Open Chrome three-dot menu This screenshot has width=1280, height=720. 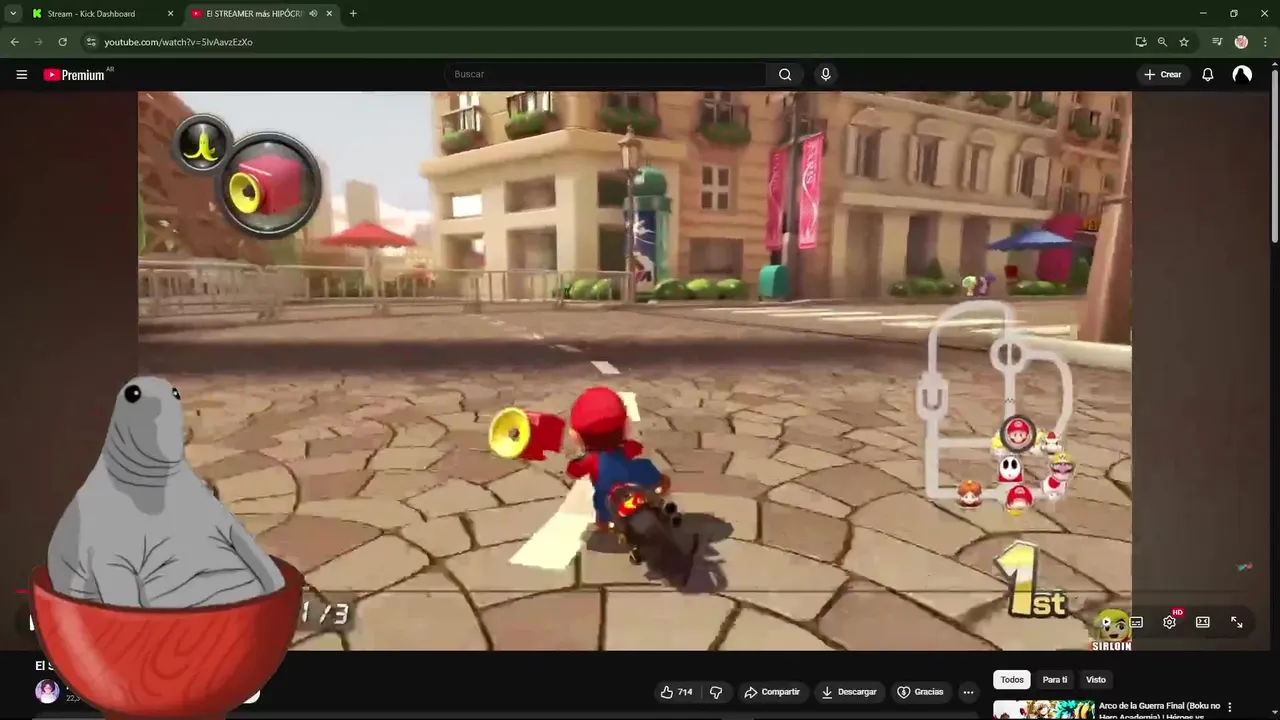(x=1265, y=42)
